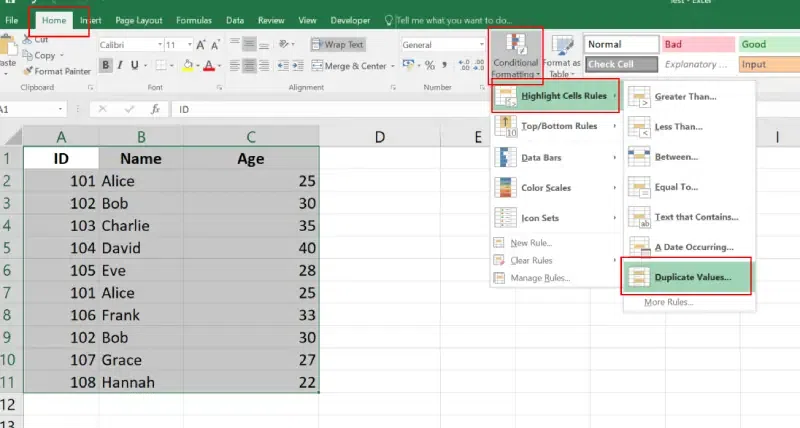The height and width of the screenshot is (428, 800).
Task: Set Middle Align vertical alignment
Action: 249,44
